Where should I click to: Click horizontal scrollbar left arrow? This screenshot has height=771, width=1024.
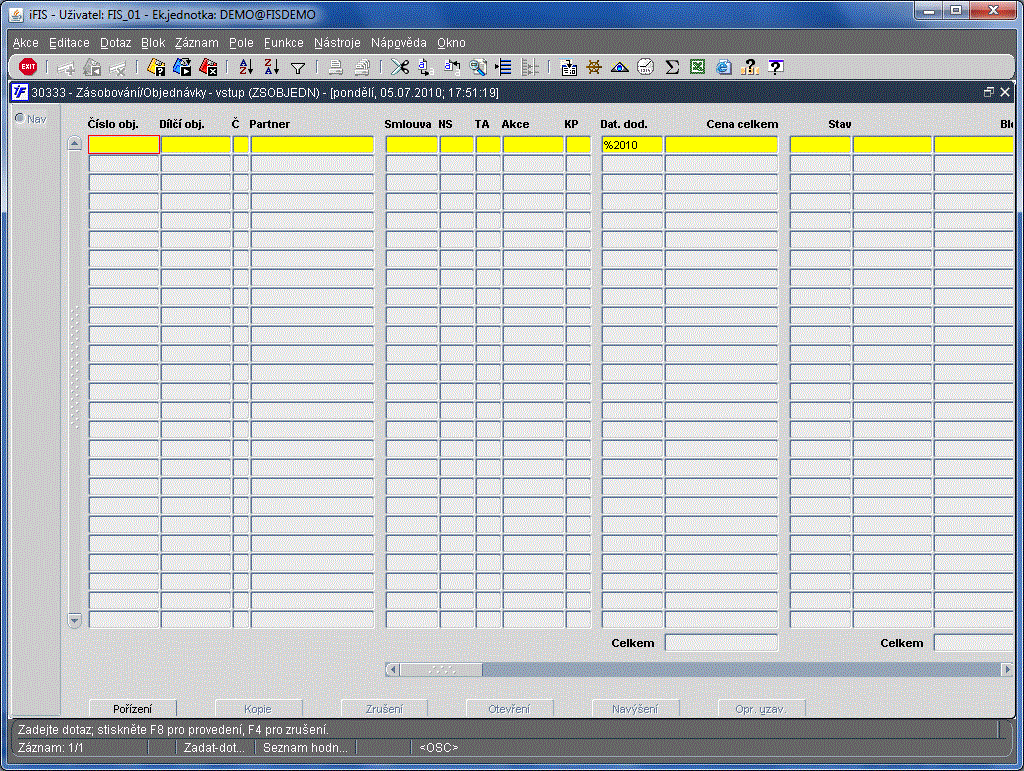coord(392,669)
